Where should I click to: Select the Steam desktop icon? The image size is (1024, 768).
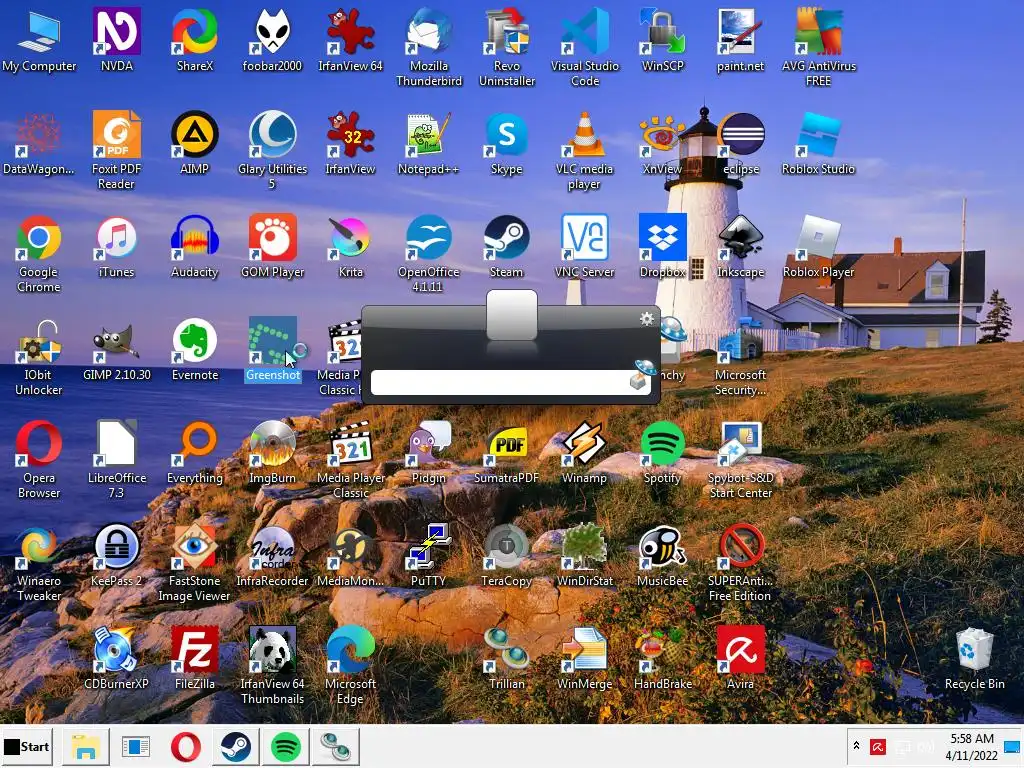(507, 246)
